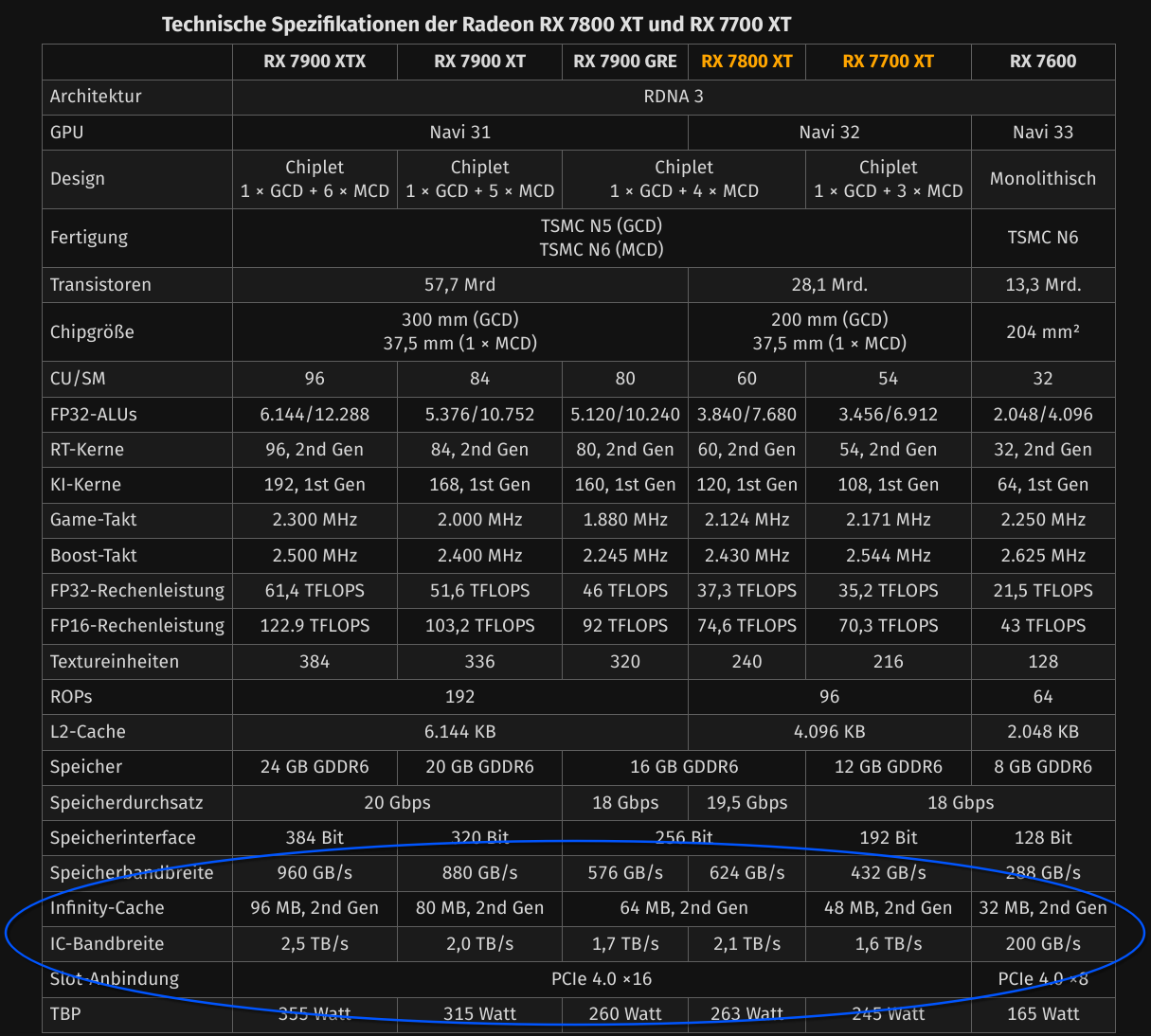The height and width of the screenshot is (1036, 1151).
Task: Click the '120, 1st Gen' KI-Kerne cell
Action: click(746, 485)
